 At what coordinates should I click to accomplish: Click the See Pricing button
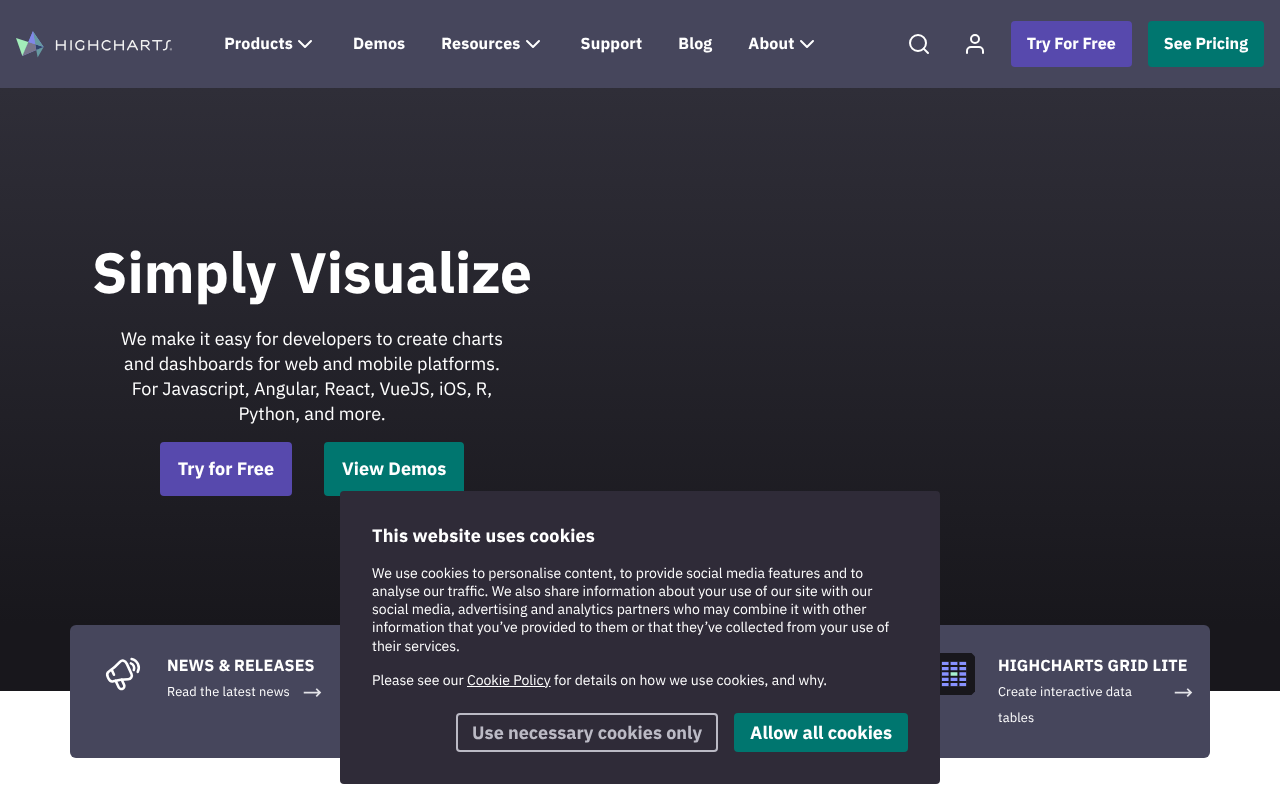[1205, 44]
